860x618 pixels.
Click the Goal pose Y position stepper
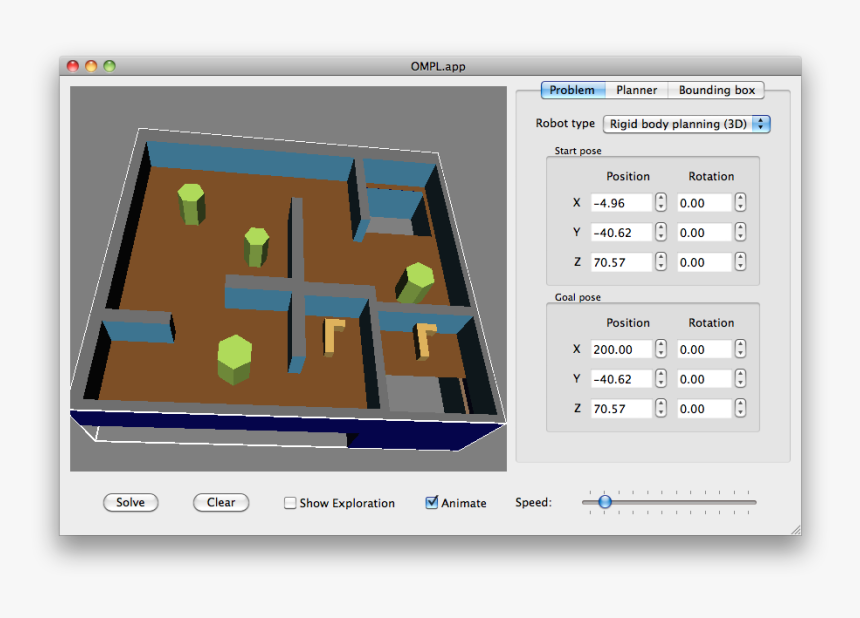coord(661,378)
